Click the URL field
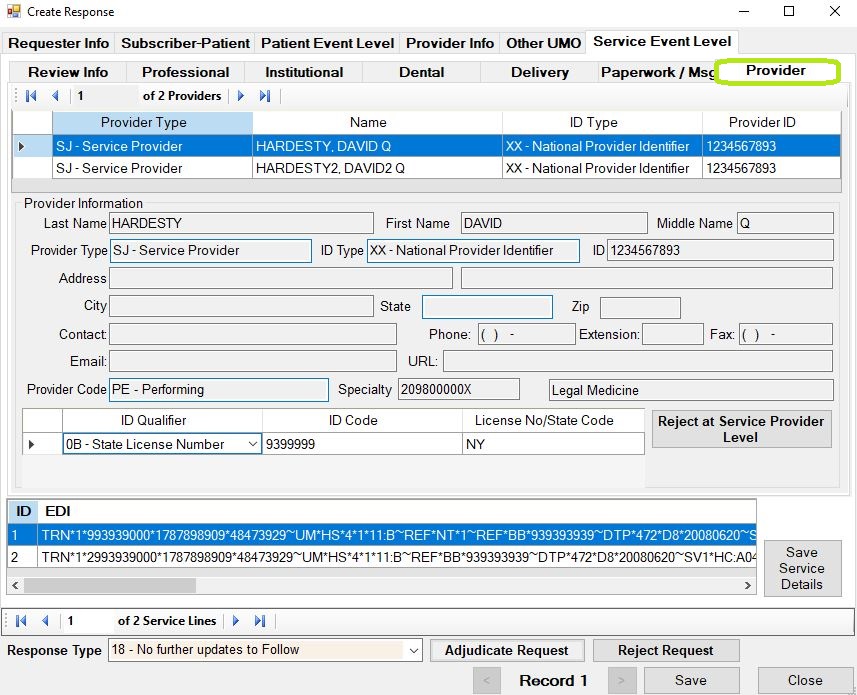Screen dimensions: 857x695 638,361
